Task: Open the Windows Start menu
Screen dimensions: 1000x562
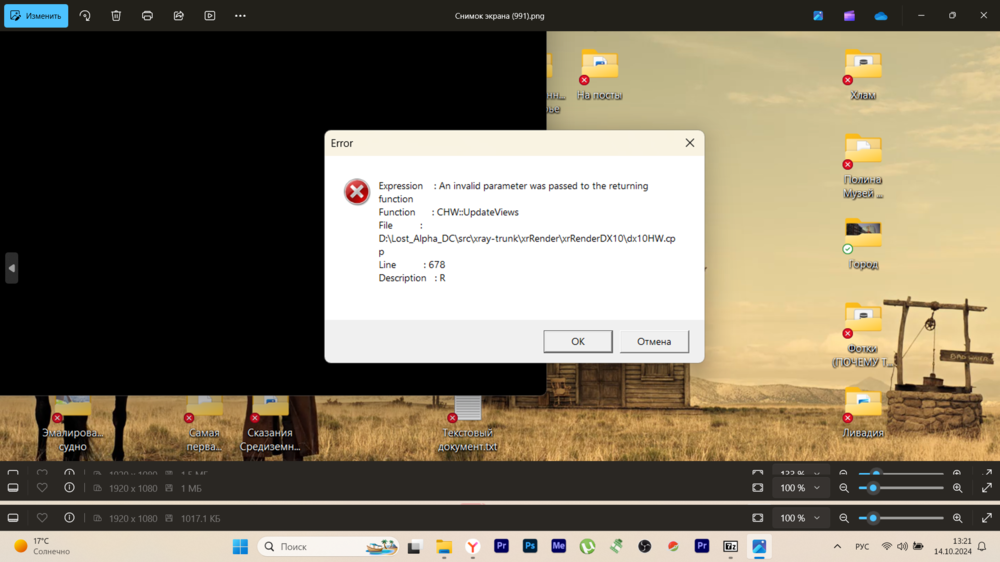Action: click(x=240, y=547)
